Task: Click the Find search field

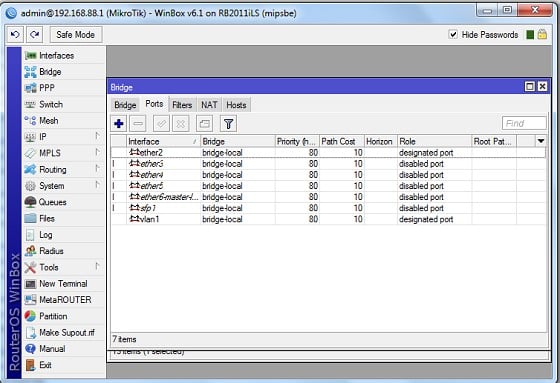Action: (x=524, y=123)
